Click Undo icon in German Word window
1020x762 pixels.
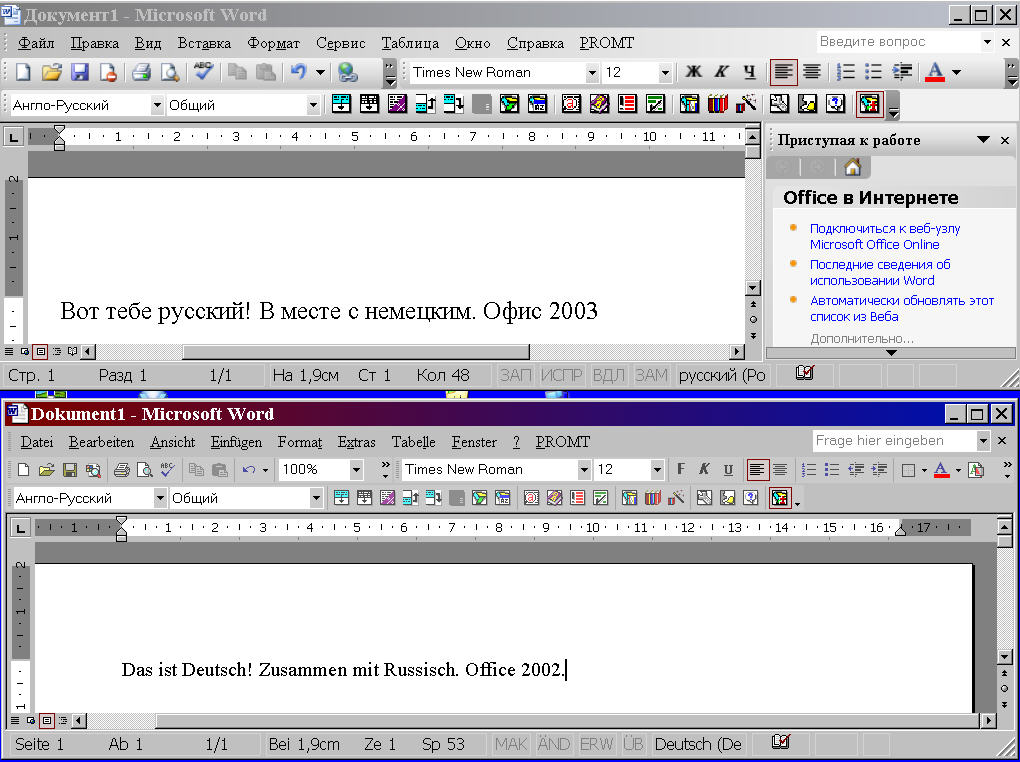(248, 470)
